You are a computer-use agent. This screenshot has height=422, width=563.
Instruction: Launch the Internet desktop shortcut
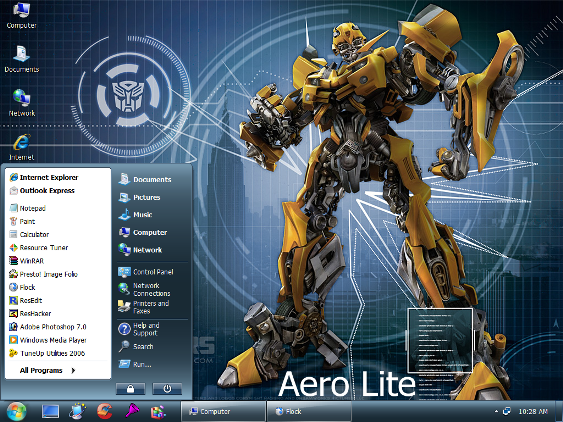point(22,147)
